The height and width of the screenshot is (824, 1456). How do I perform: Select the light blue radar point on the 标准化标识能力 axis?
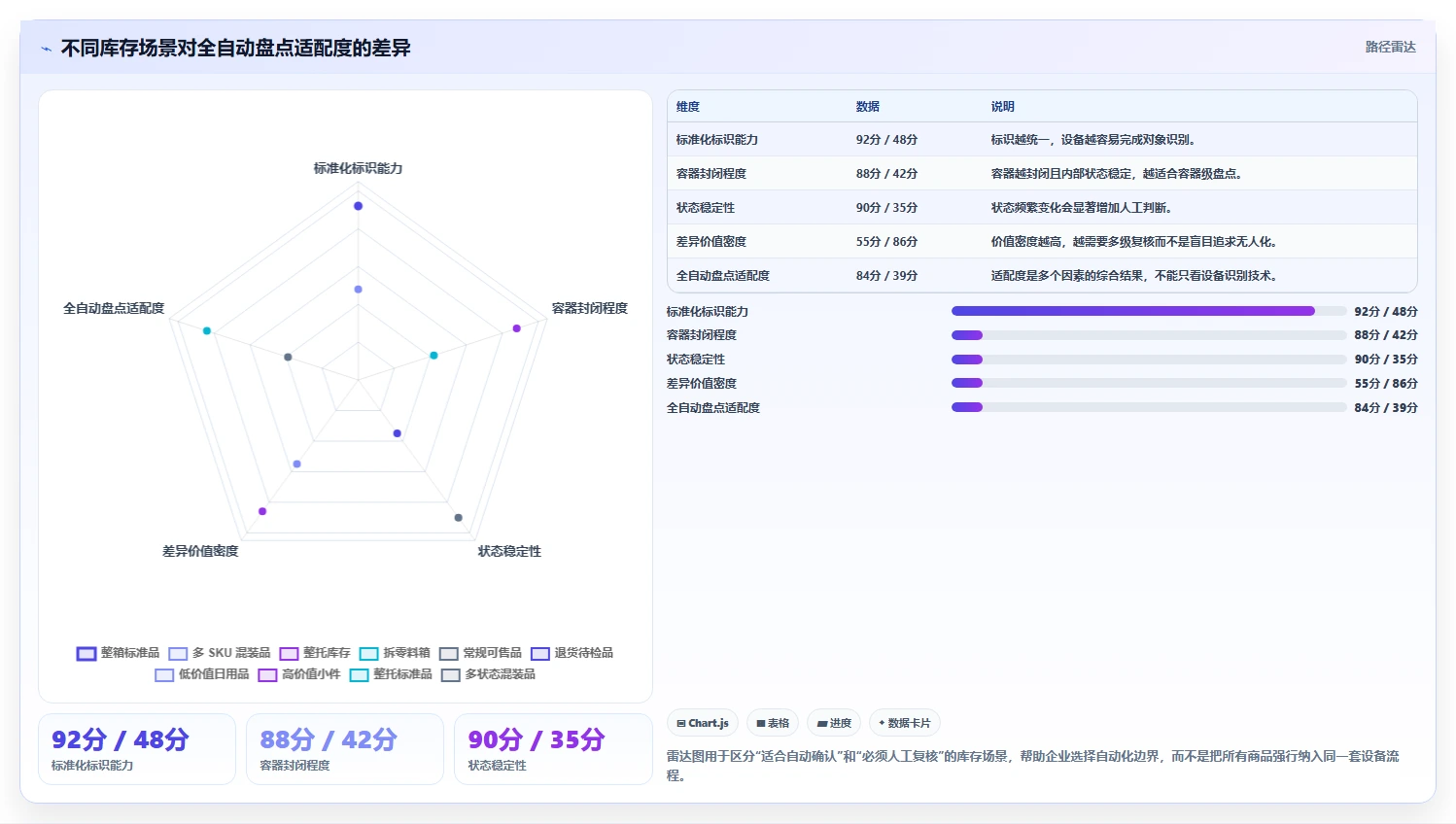click(x=358, y=290)
